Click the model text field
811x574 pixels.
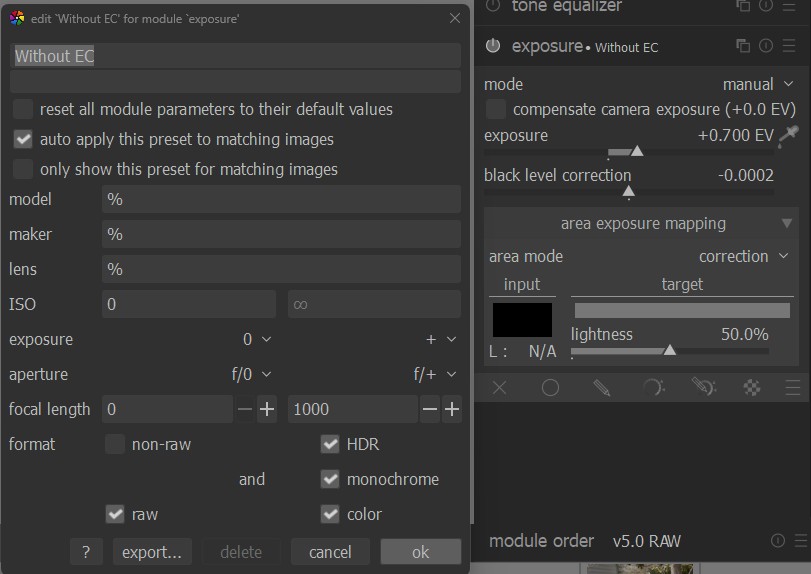pyautogui.click(x=280, y=200)
